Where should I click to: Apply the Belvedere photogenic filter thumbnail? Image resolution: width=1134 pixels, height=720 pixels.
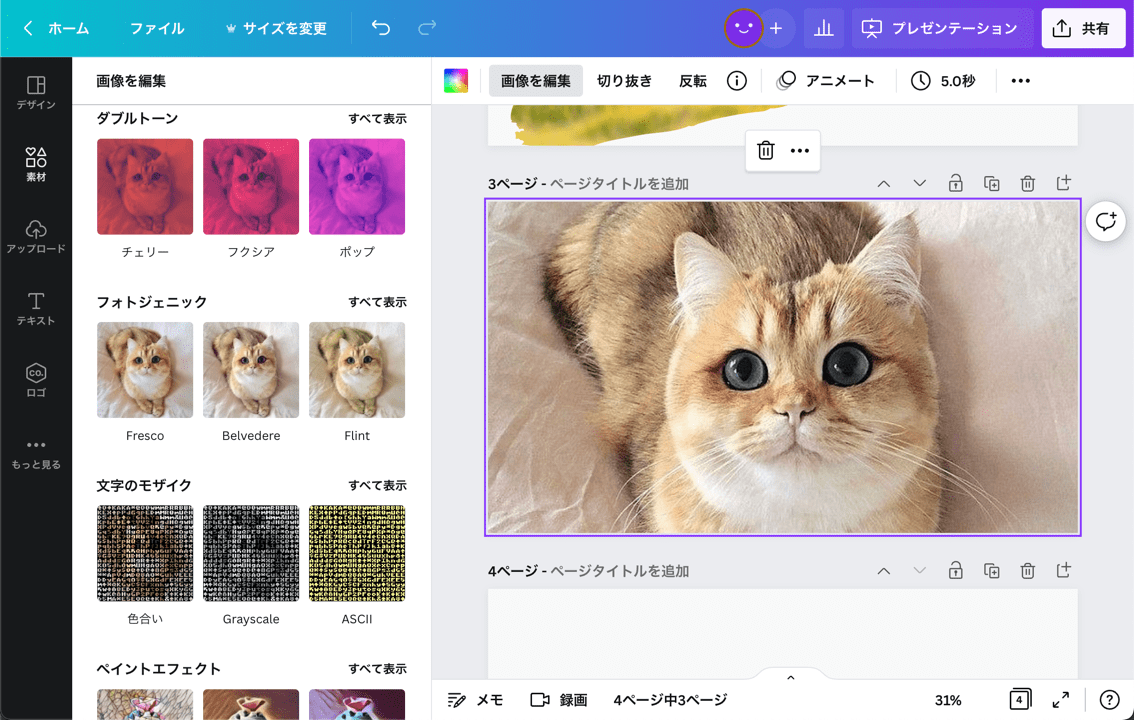pos(251,370)
